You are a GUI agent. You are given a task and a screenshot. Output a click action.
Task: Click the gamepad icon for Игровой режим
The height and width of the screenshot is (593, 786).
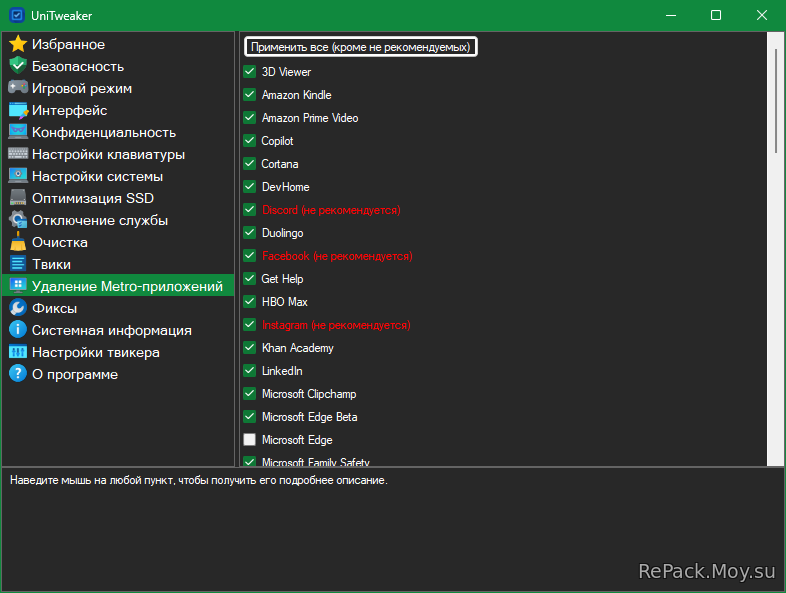click(x=18, y=88)
